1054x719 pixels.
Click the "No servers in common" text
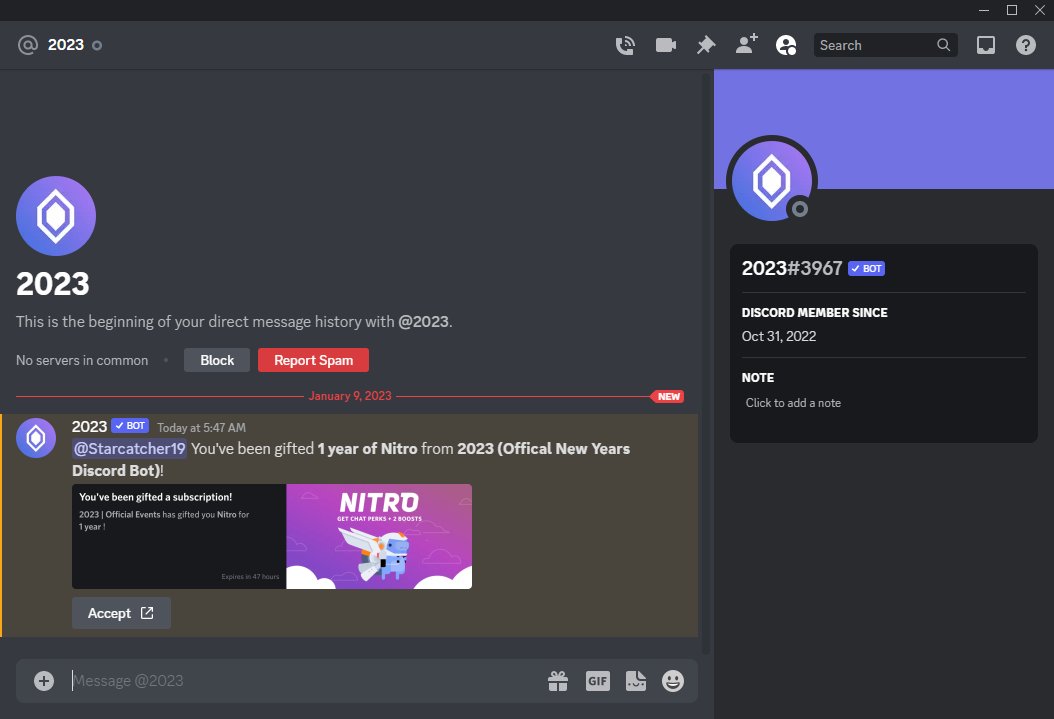pyautogui.click(x=82, y=360)
